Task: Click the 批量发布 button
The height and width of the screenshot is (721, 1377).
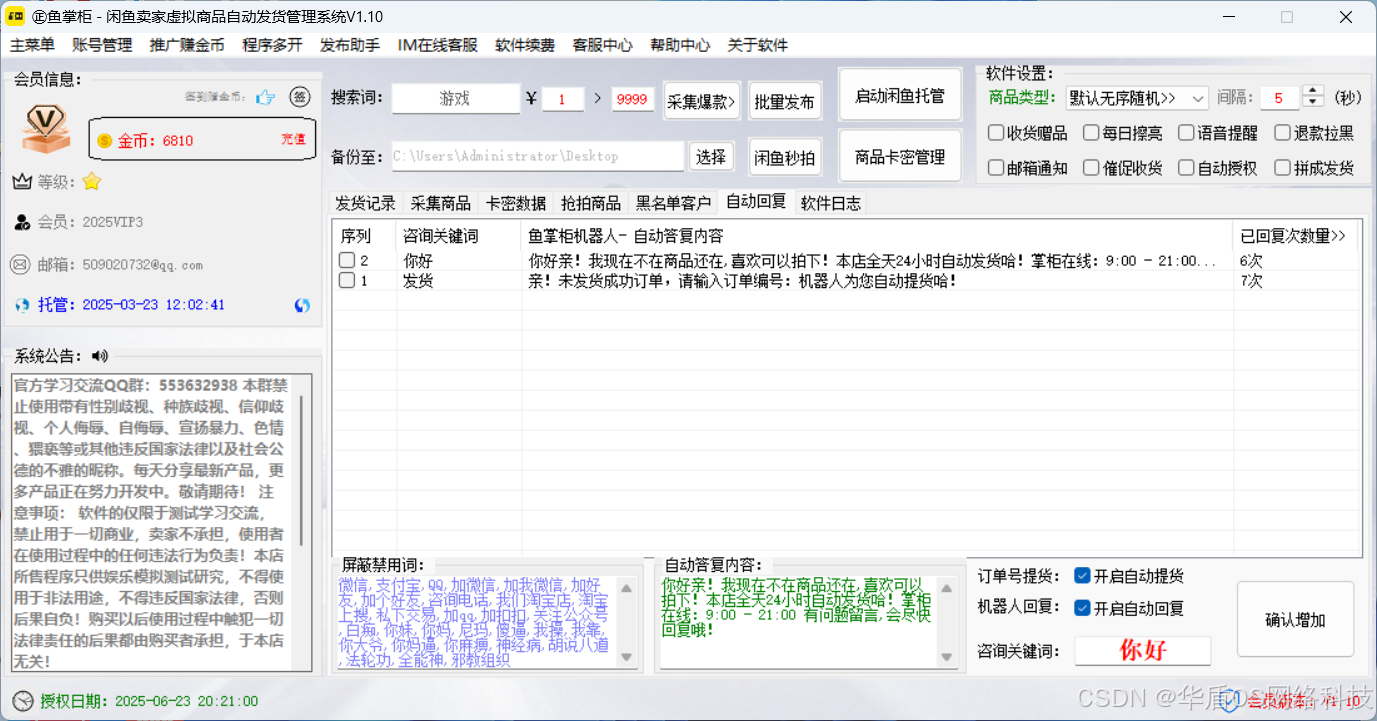Action: point(785,101)
